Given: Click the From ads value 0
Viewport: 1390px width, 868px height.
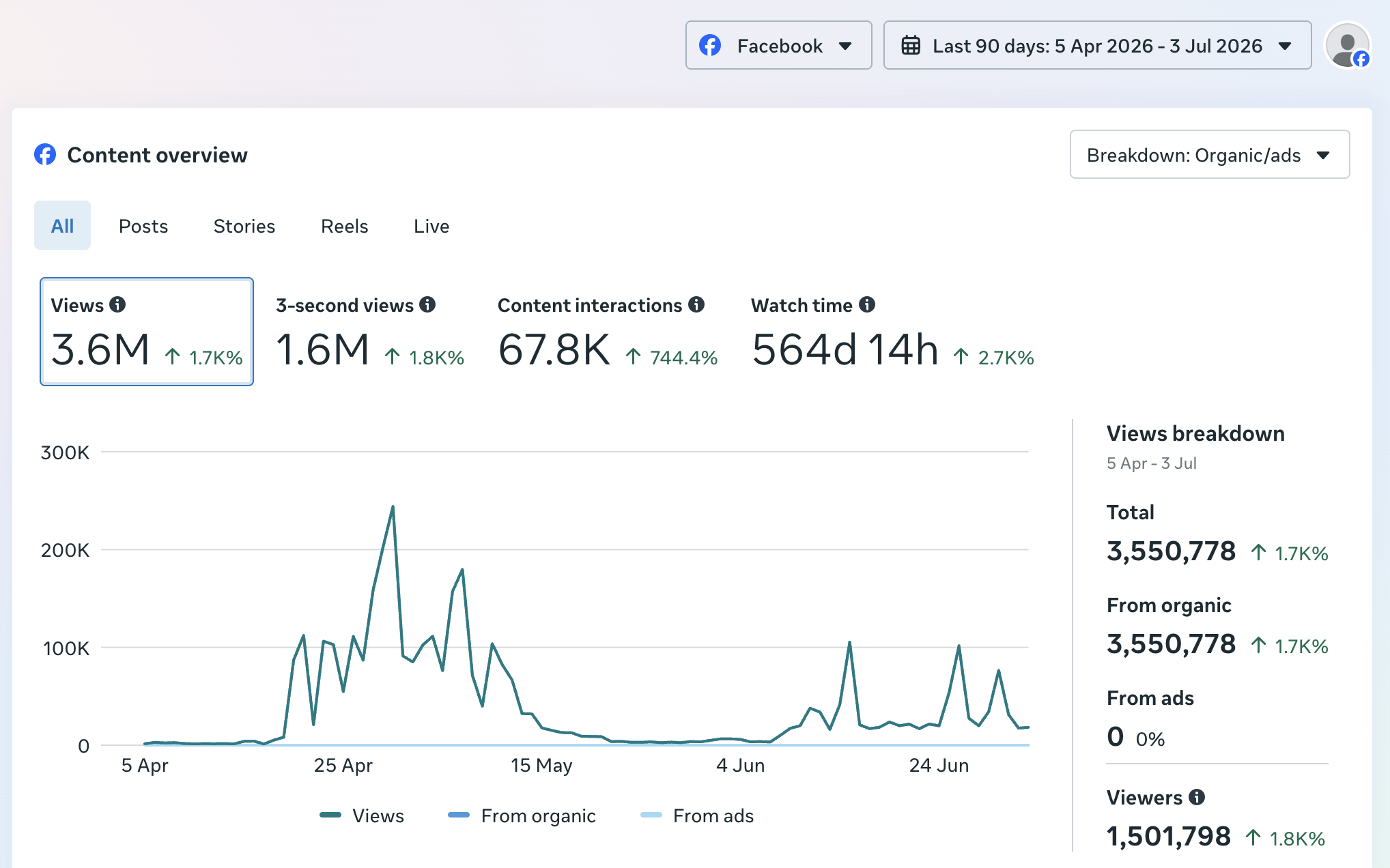Looking at the screenshot, I should point(1116,736).
